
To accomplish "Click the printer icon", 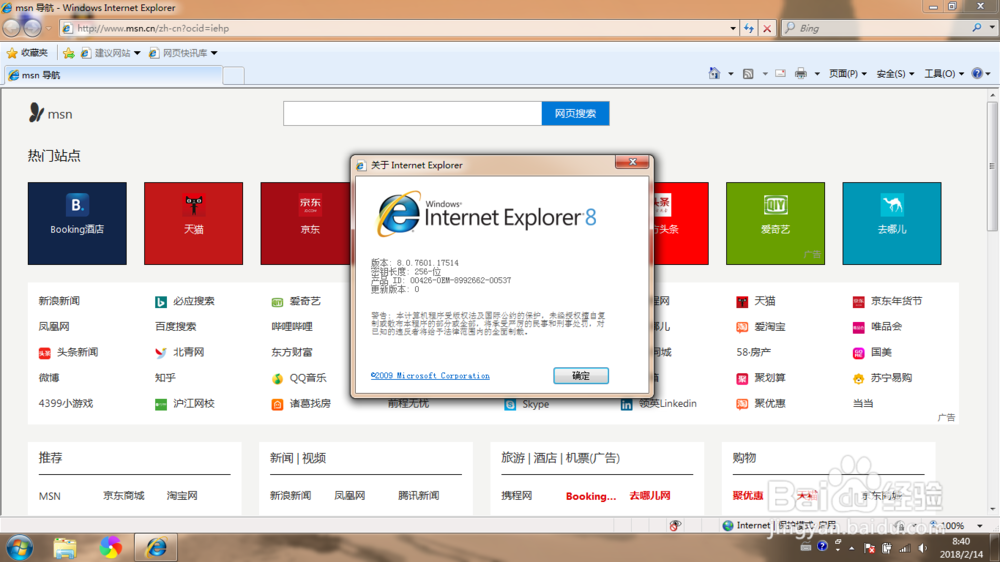I will [801, 73].
